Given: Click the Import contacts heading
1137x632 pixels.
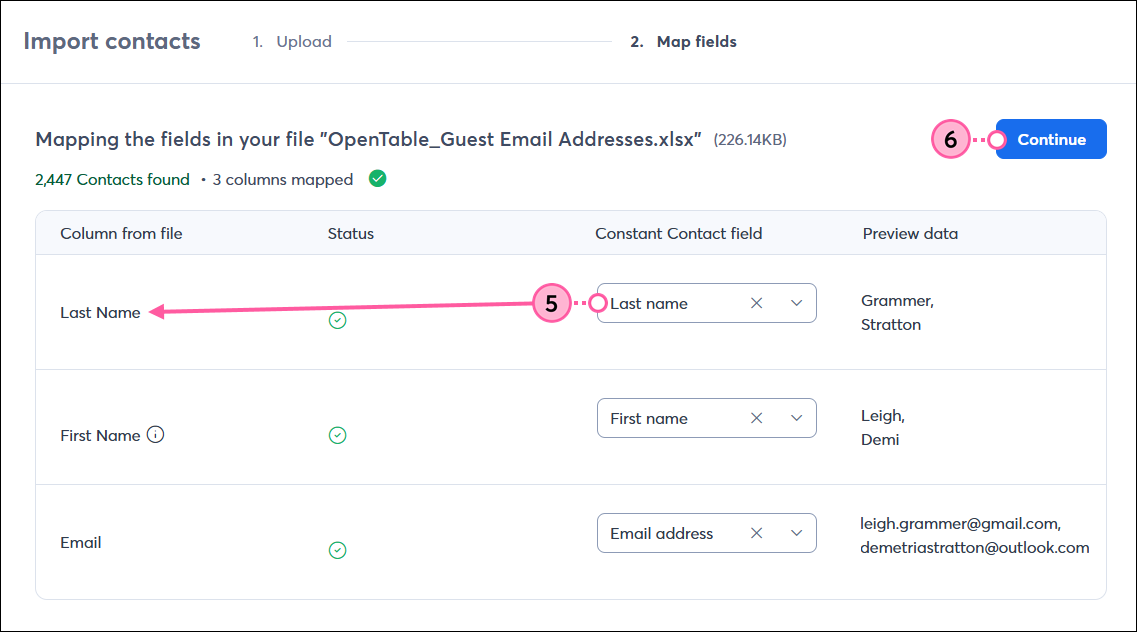Looking at the screenshot, I should click(x=112, y=41).
